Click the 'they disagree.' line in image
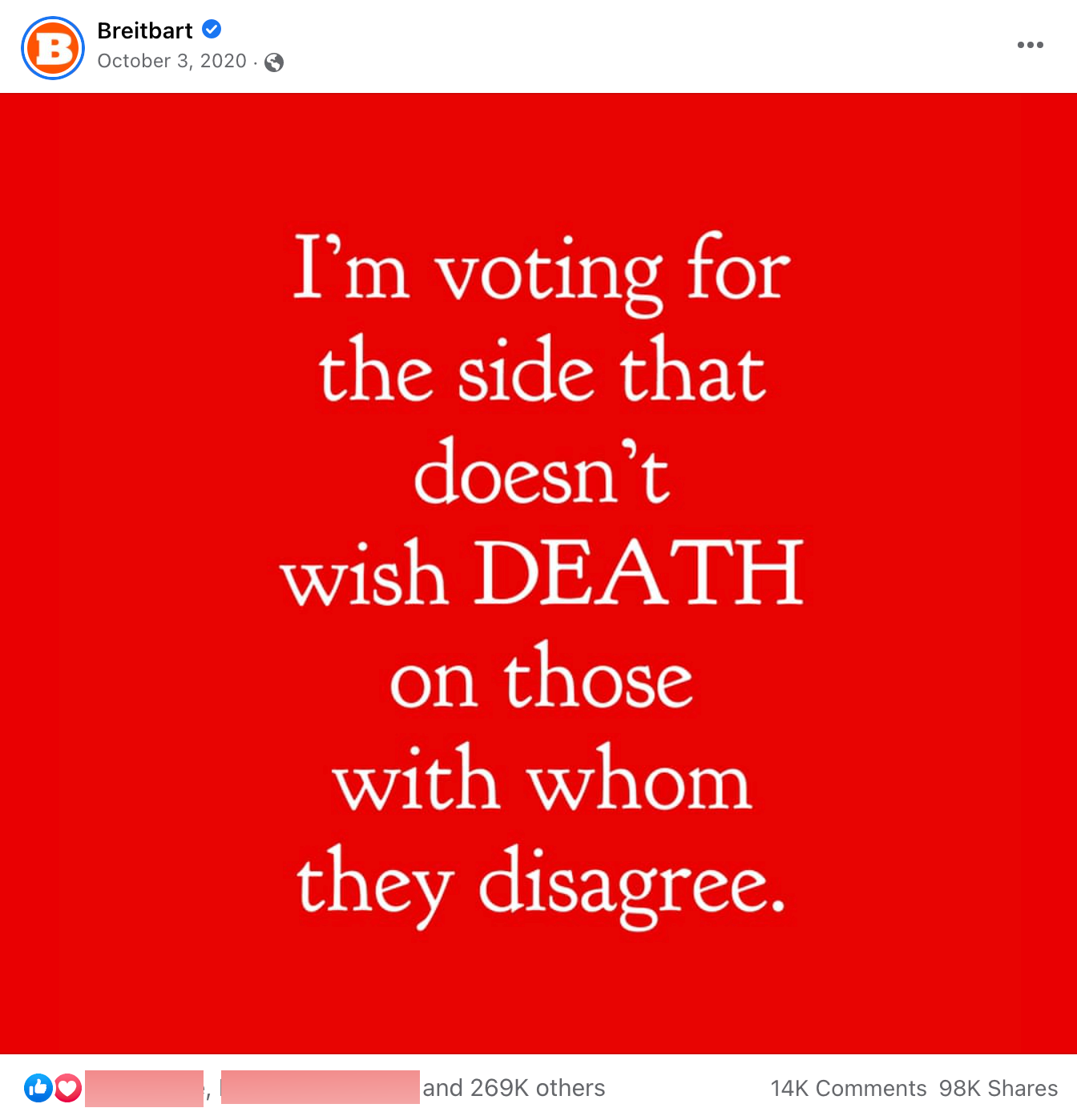Image resolution: width=1077 pixels, height=1120 pixels. coord(542,884)
